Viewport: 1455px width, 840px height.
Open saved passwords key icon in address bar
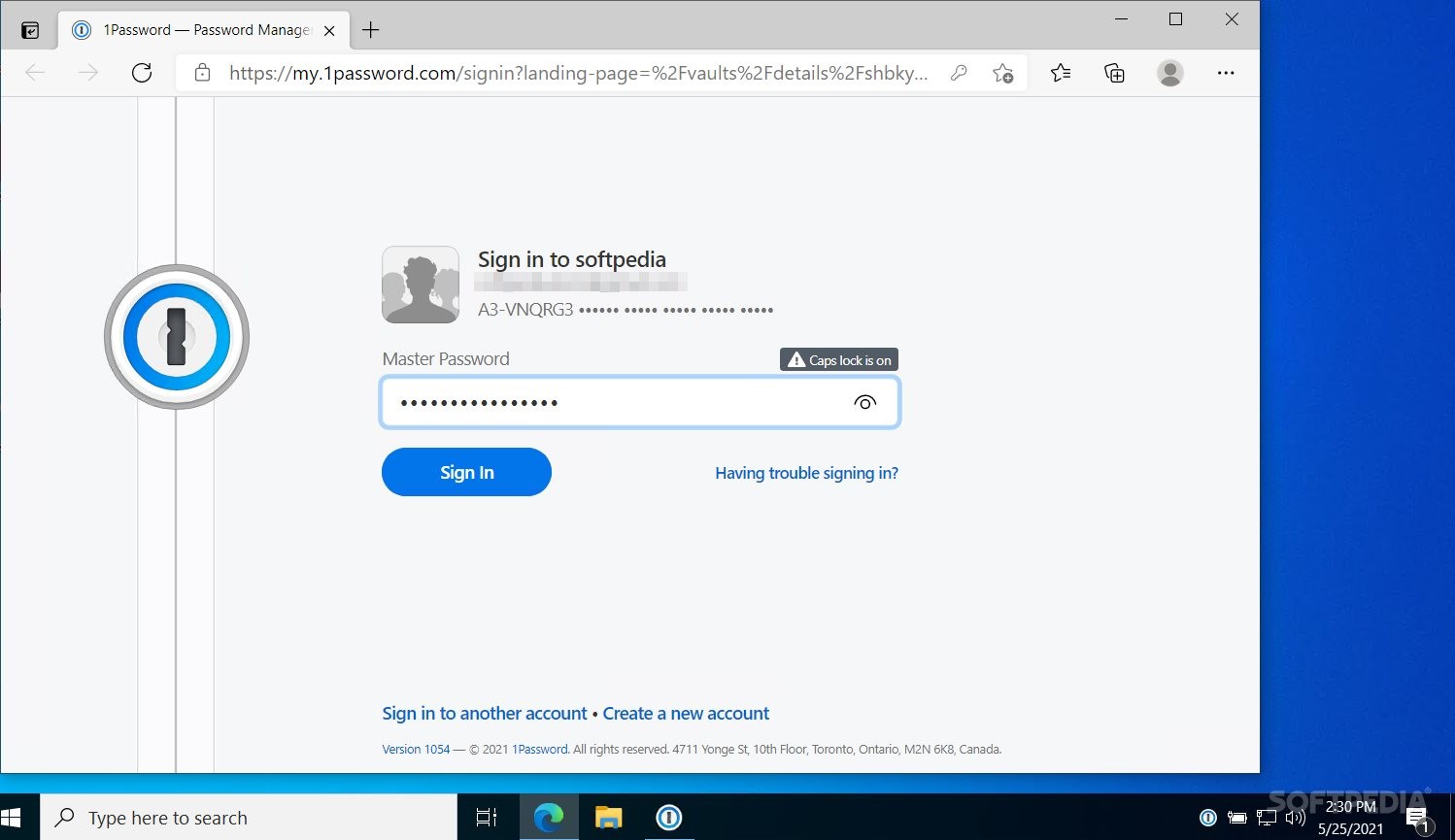click(x=959, y=73)
